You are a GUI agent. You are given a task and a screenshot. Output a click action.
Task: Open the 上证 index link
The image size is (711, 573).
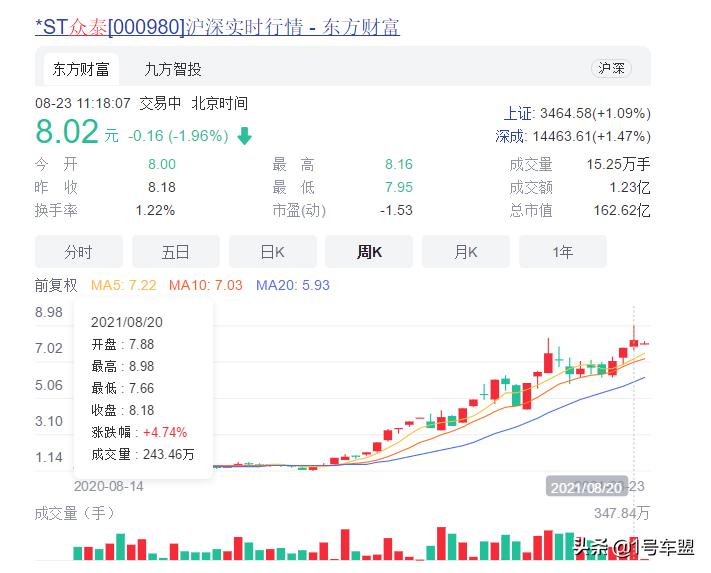518,113
